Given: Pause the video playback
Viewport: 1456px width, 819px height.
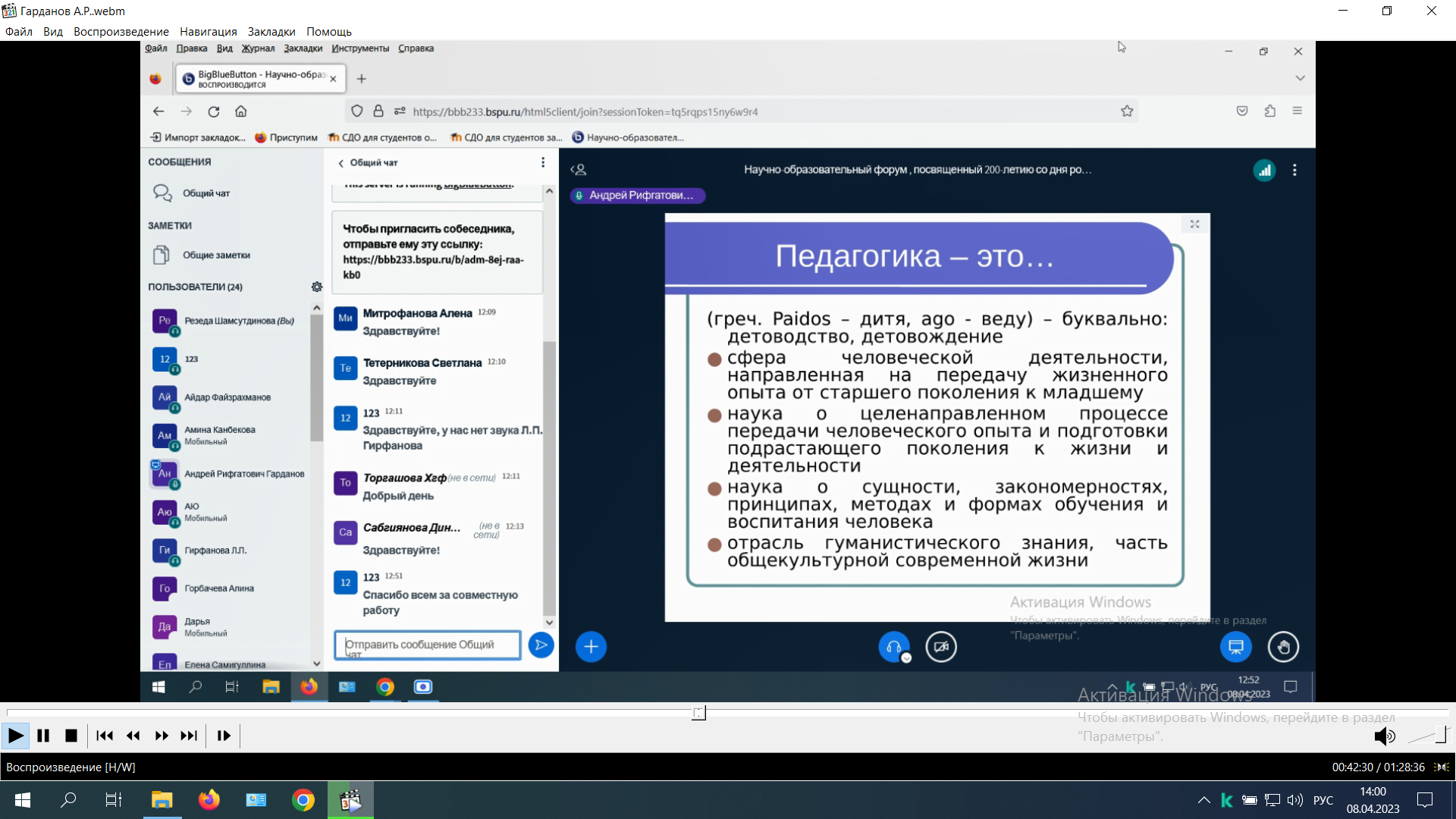Looking at the screenshot, I should click(43, 736).
